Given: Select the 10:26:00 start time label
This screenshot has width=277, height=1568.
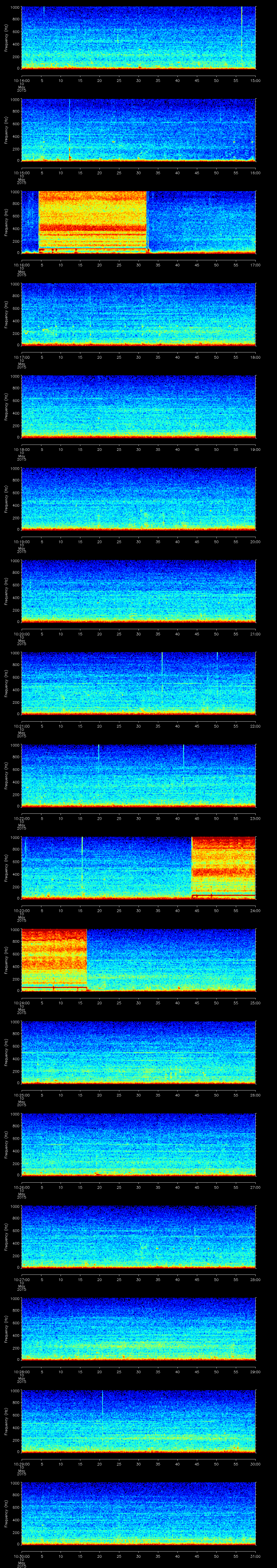Looking at the screenshot, I should tap(21, 1187).
